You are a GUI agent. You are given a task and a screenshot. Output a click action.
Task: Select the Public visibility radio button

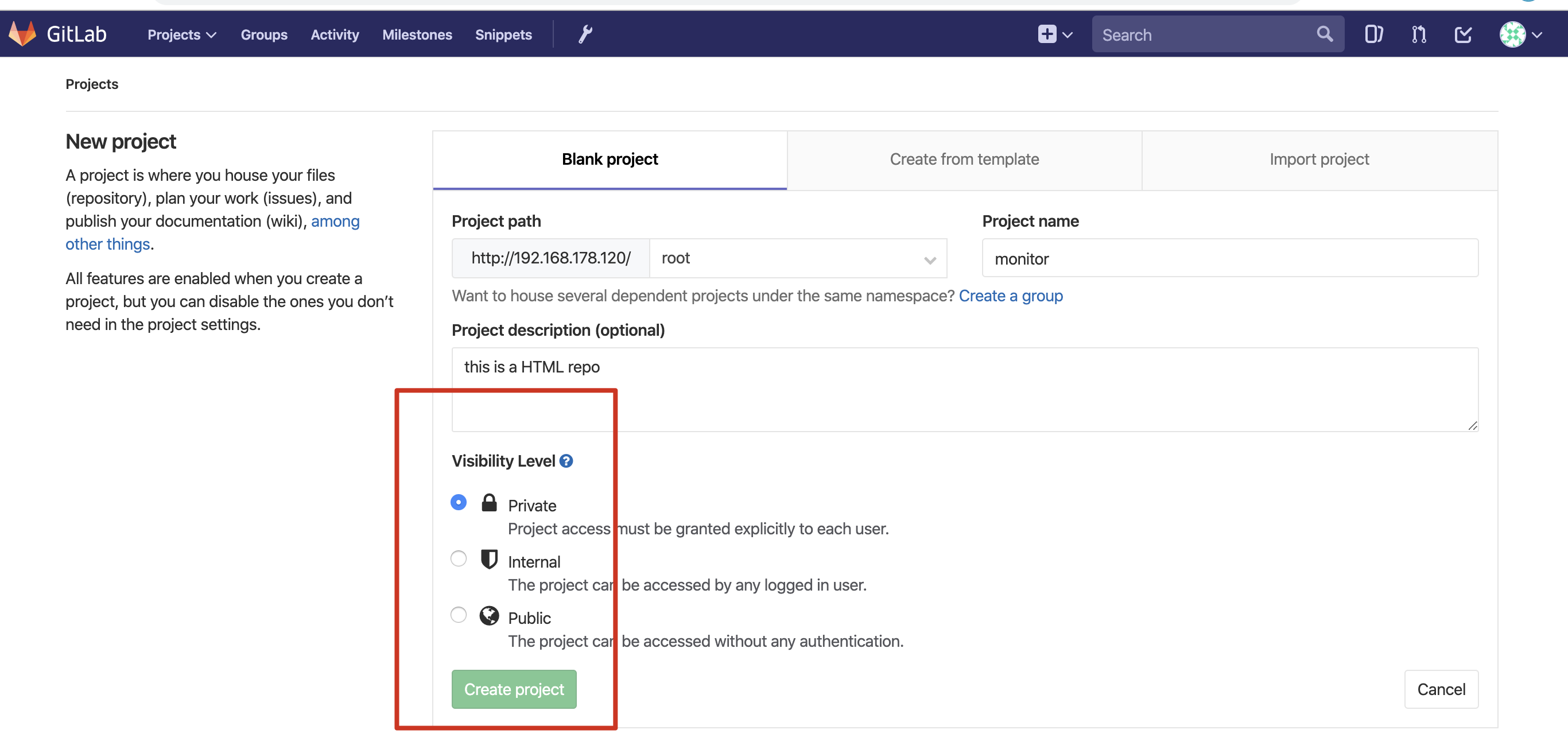459,615
